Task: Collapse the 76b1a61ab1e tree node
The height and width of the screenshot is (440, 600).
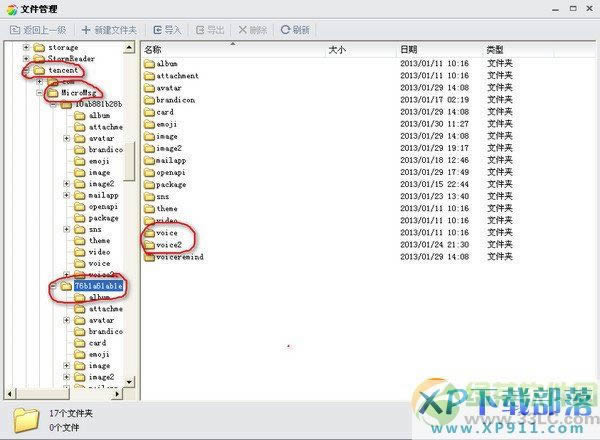Action: click(x=53, y=286)
